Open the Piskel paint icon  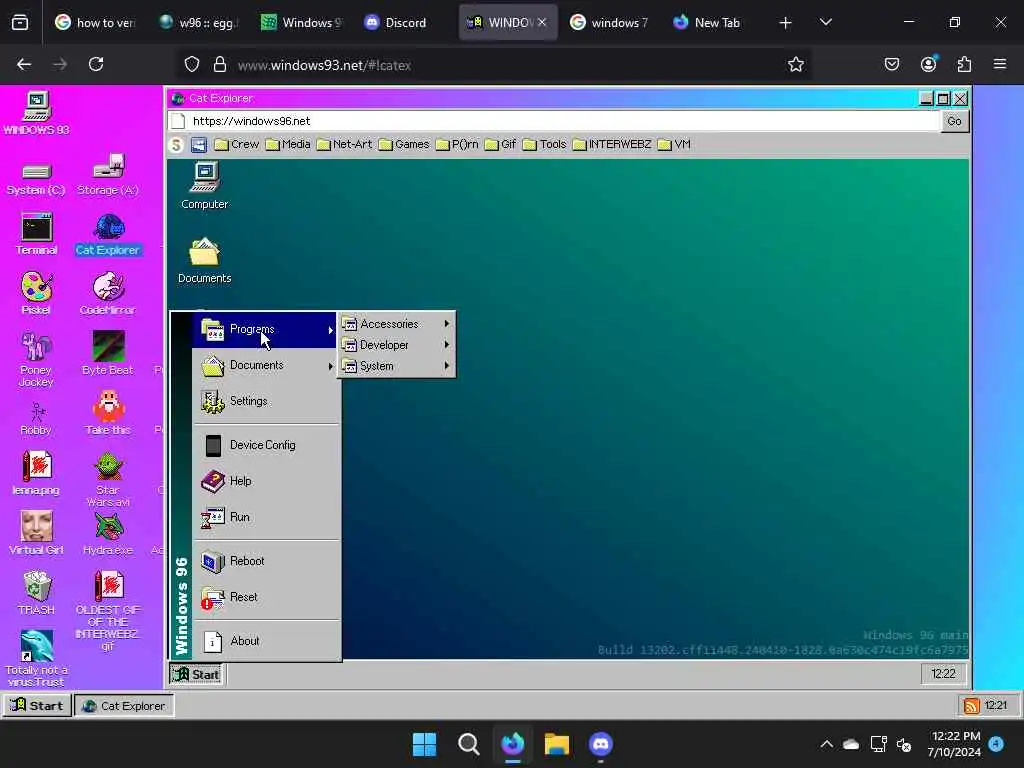[x=36, y=293]
